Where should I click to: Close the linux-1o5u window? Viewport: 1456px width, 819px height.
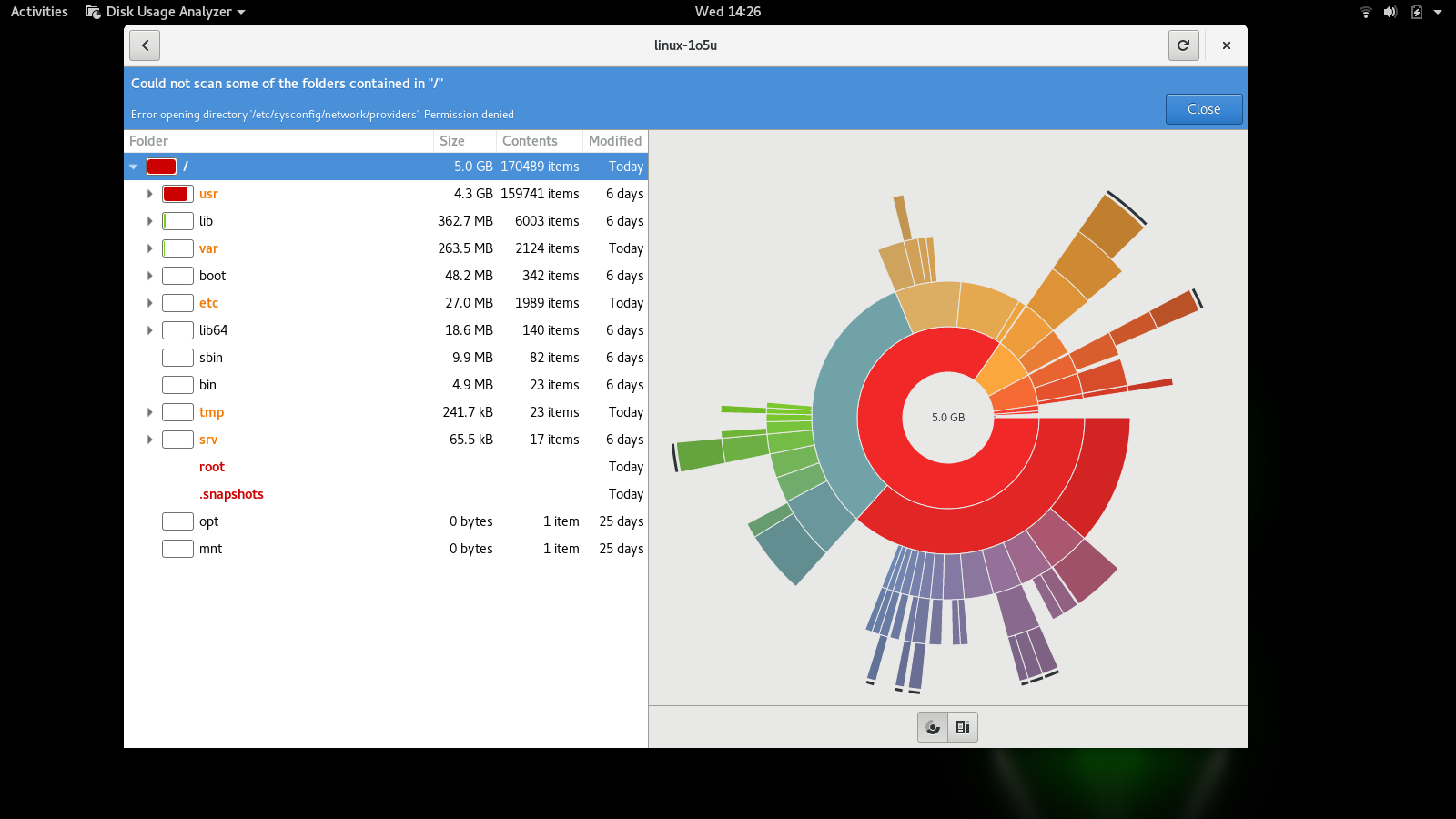[1226, 45]
